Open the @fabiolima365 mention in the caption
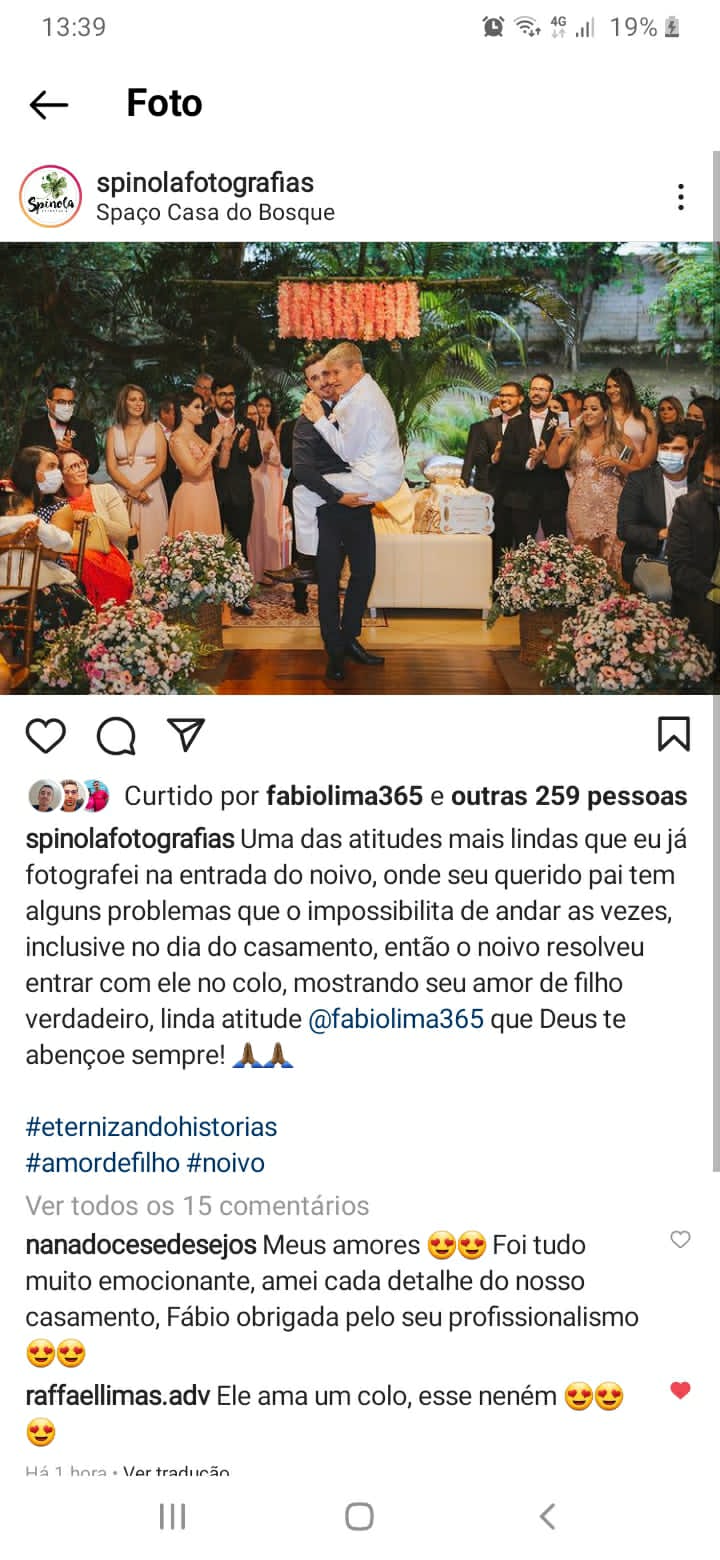The width and height of the screenshot is (720, 1560). [396, 1019]
